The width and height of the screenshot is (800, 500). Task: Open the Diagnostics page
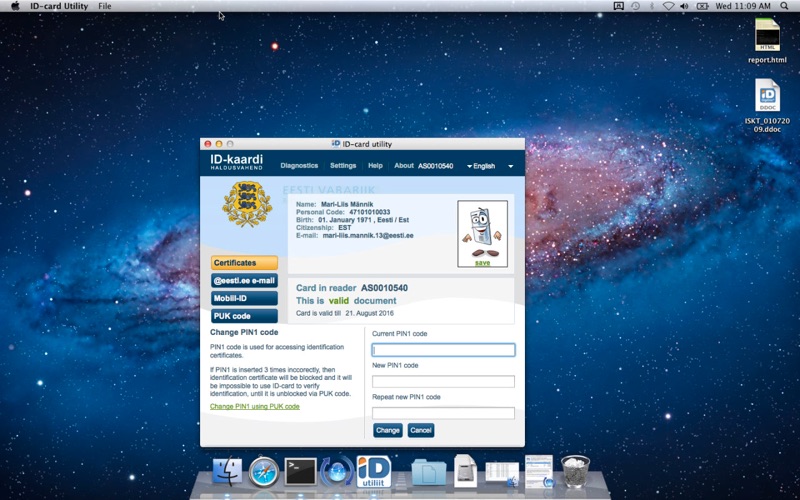[x=299, y=165]
